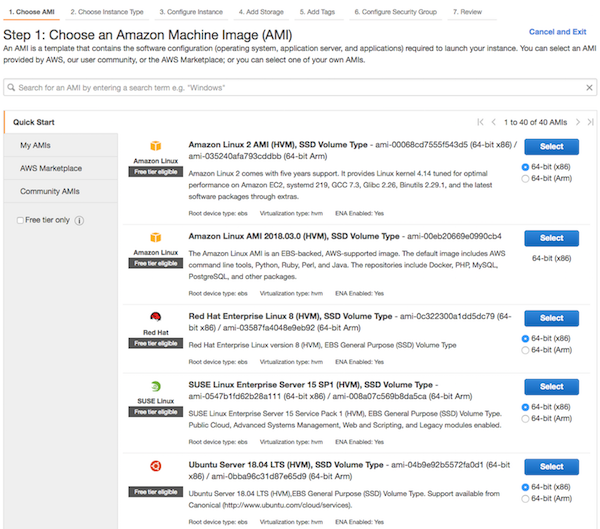Choose 64-bit (Arm) for Amazon Linux 2 AMI
Screen dimensions: 600x529
525,178
